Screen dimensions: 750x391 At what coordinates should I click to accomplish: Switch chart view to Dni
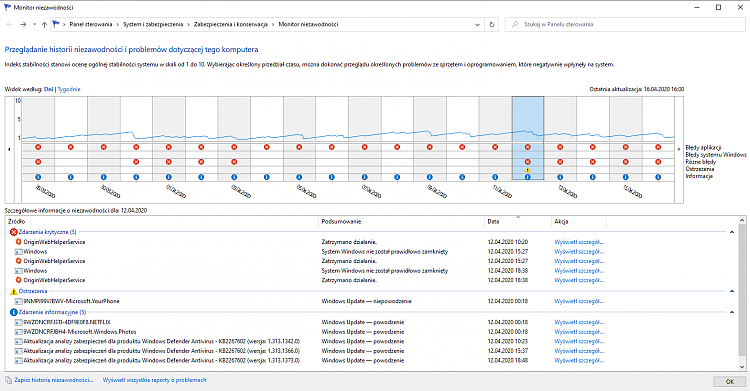[48, 89]
